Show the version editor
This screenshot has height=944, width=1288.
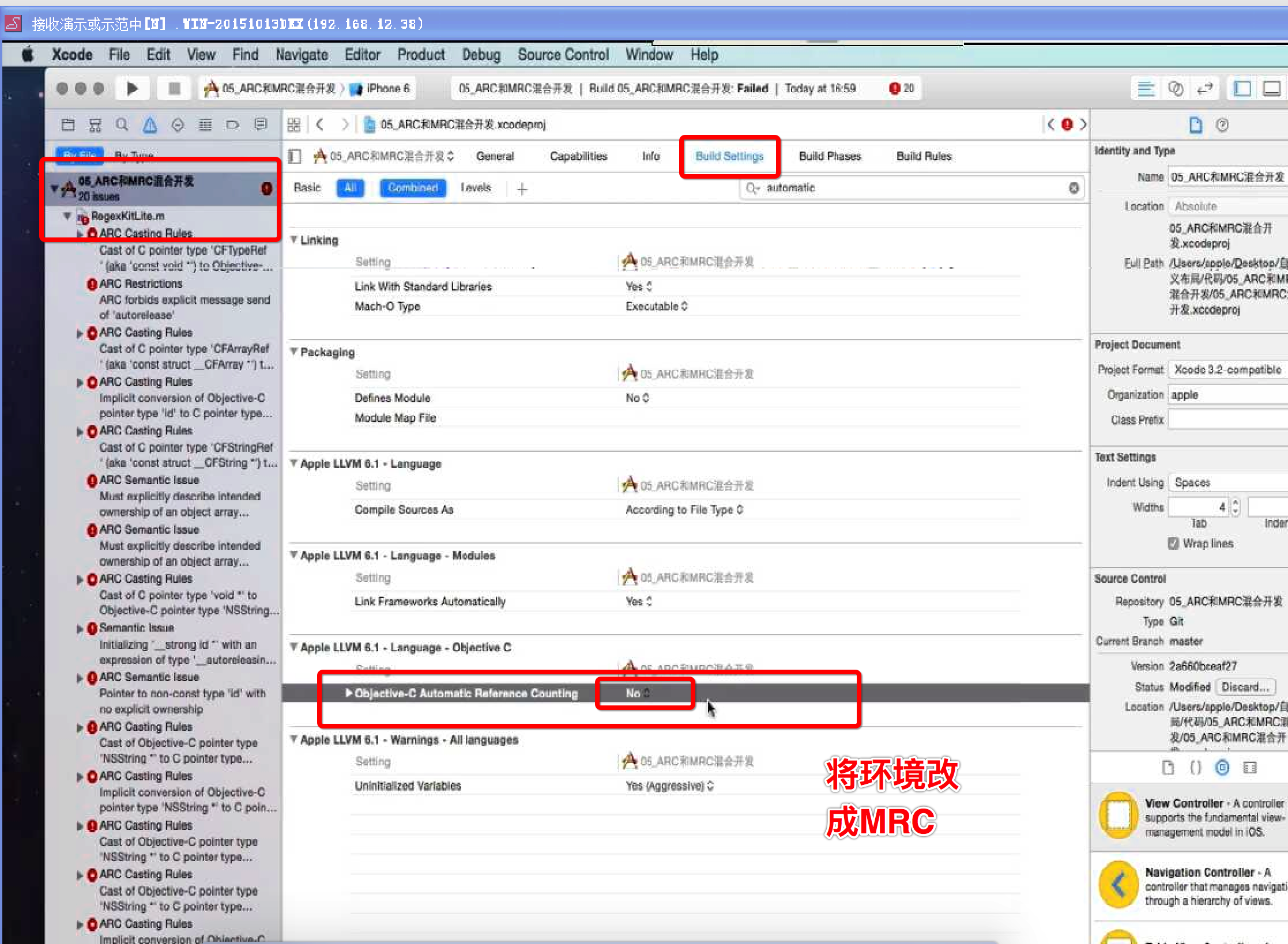(1205, 89)
